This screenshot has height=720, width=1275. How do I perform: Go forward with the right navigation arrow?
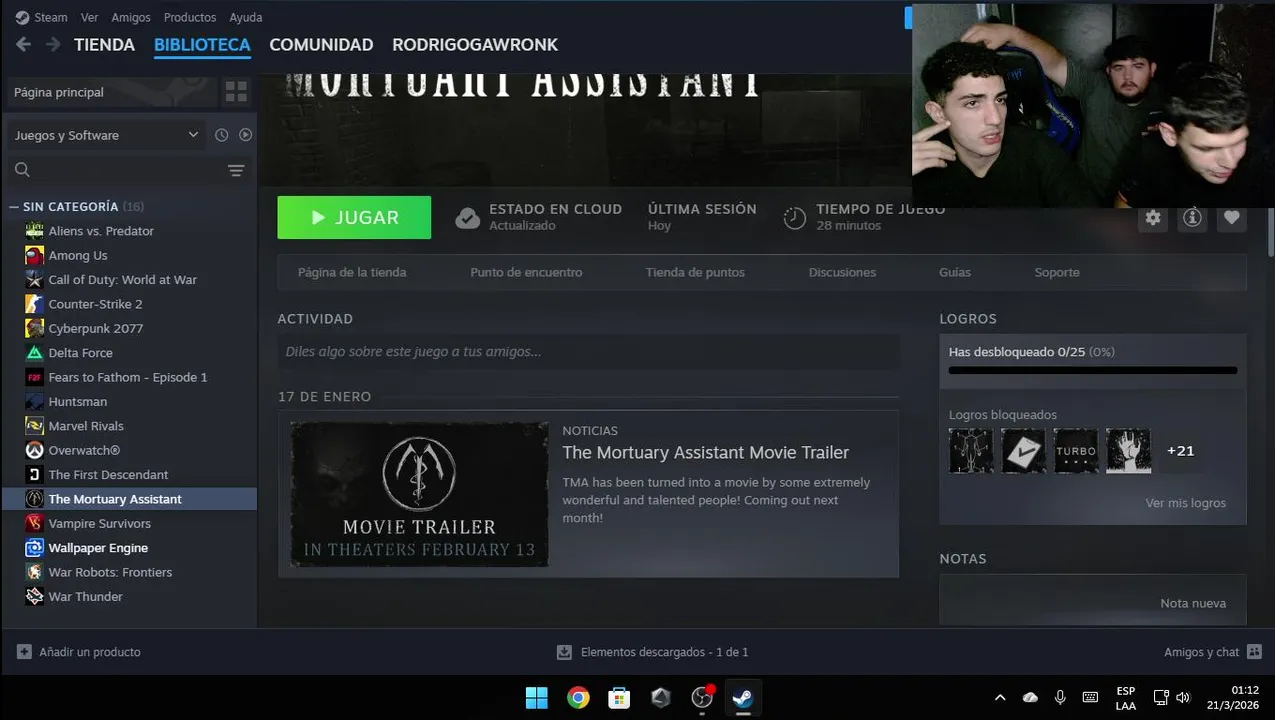tap(53, 44)
